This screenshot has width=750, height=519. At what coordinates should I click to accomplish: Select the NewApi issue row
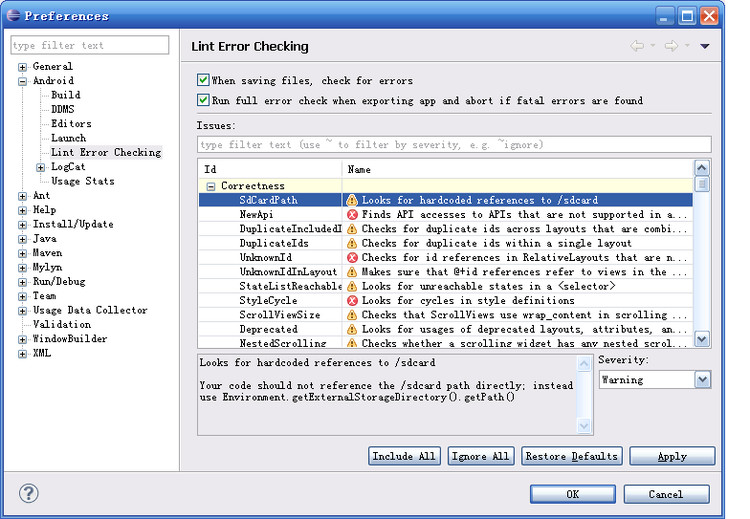coord(446,214)
